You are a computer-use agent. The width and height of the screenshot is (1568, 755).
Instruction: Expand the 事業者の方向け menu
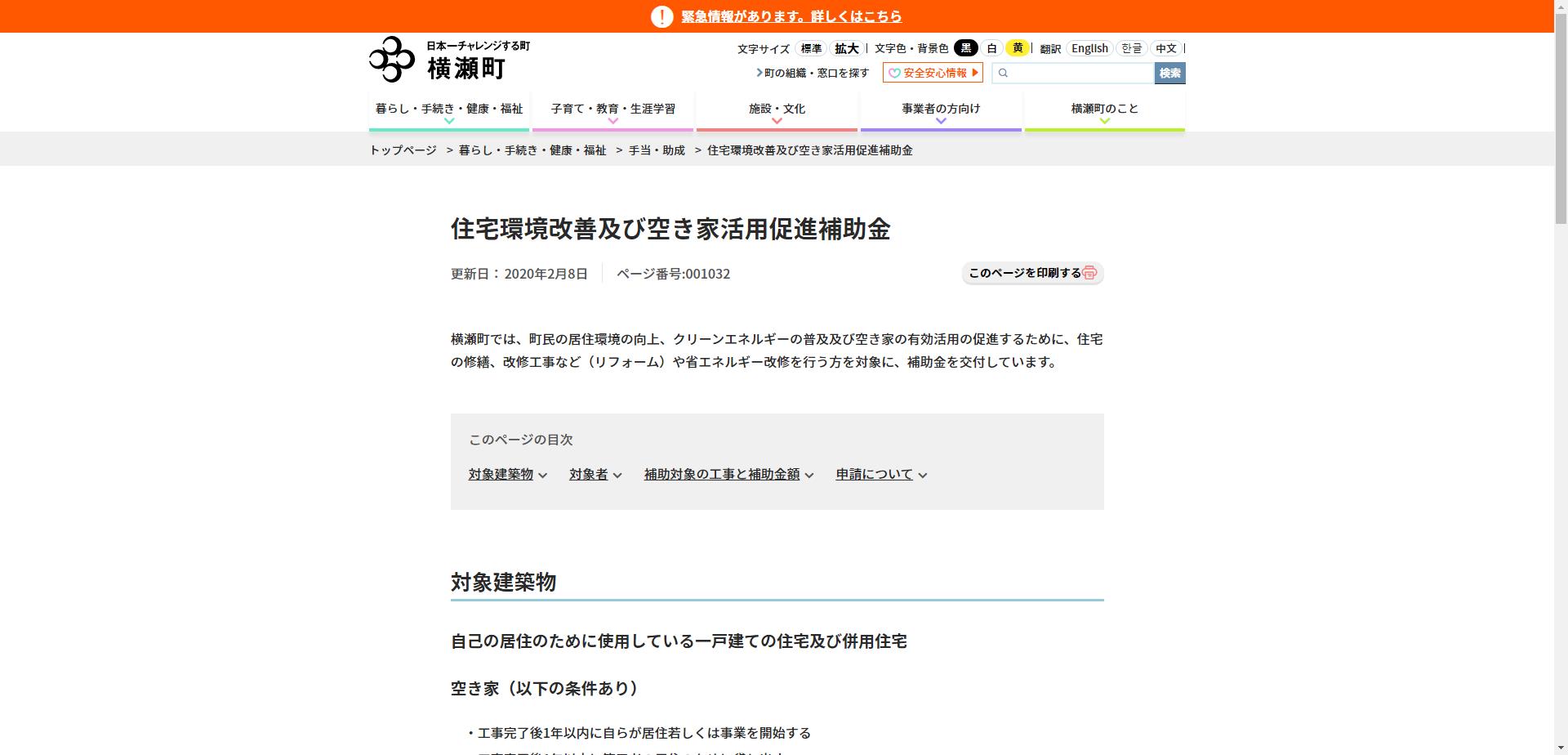(941, 112)
